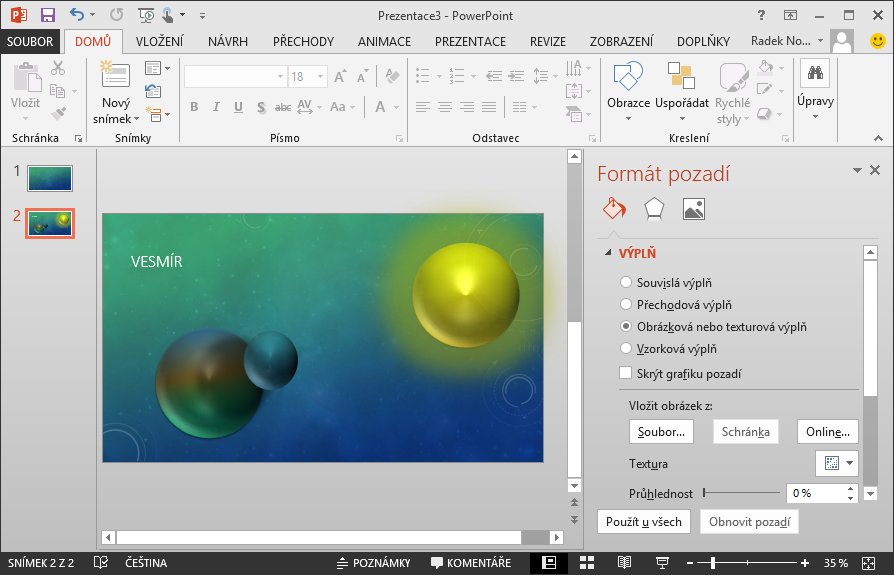This screenshot has height=575, width=894.
Task: Zoom in with the plus button
Action: 804,563
